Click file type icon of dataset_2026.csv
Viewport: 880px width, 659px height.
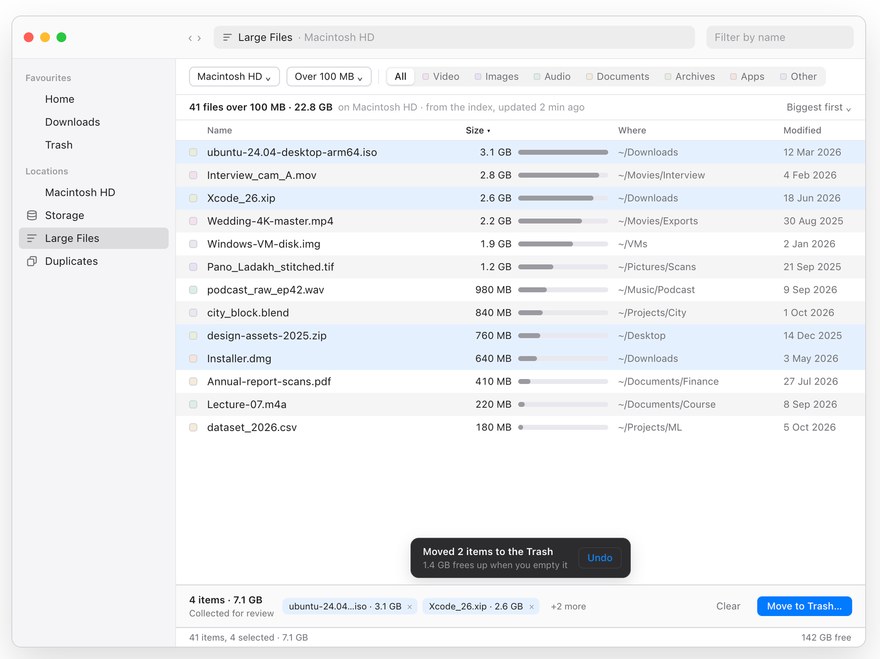click(x=193, y=428)
